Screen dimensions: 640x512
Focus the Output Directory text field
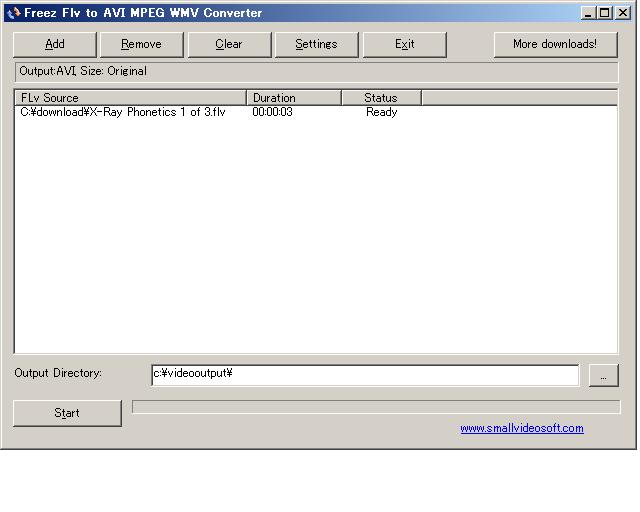[365, 375]
